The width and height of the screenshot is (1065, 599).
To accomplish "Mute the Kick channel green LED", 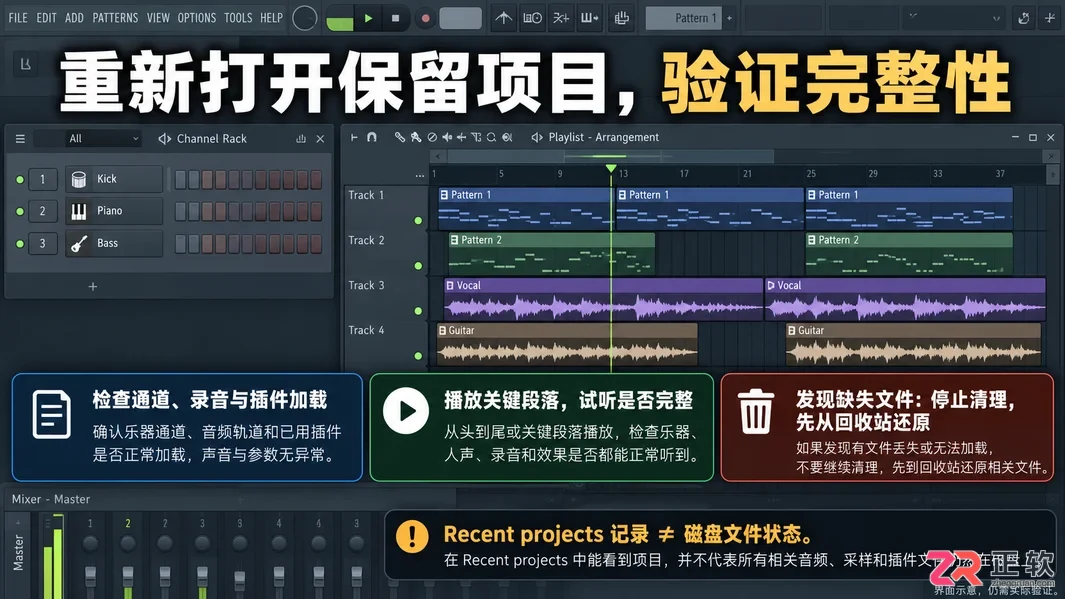I will [20, 179].
